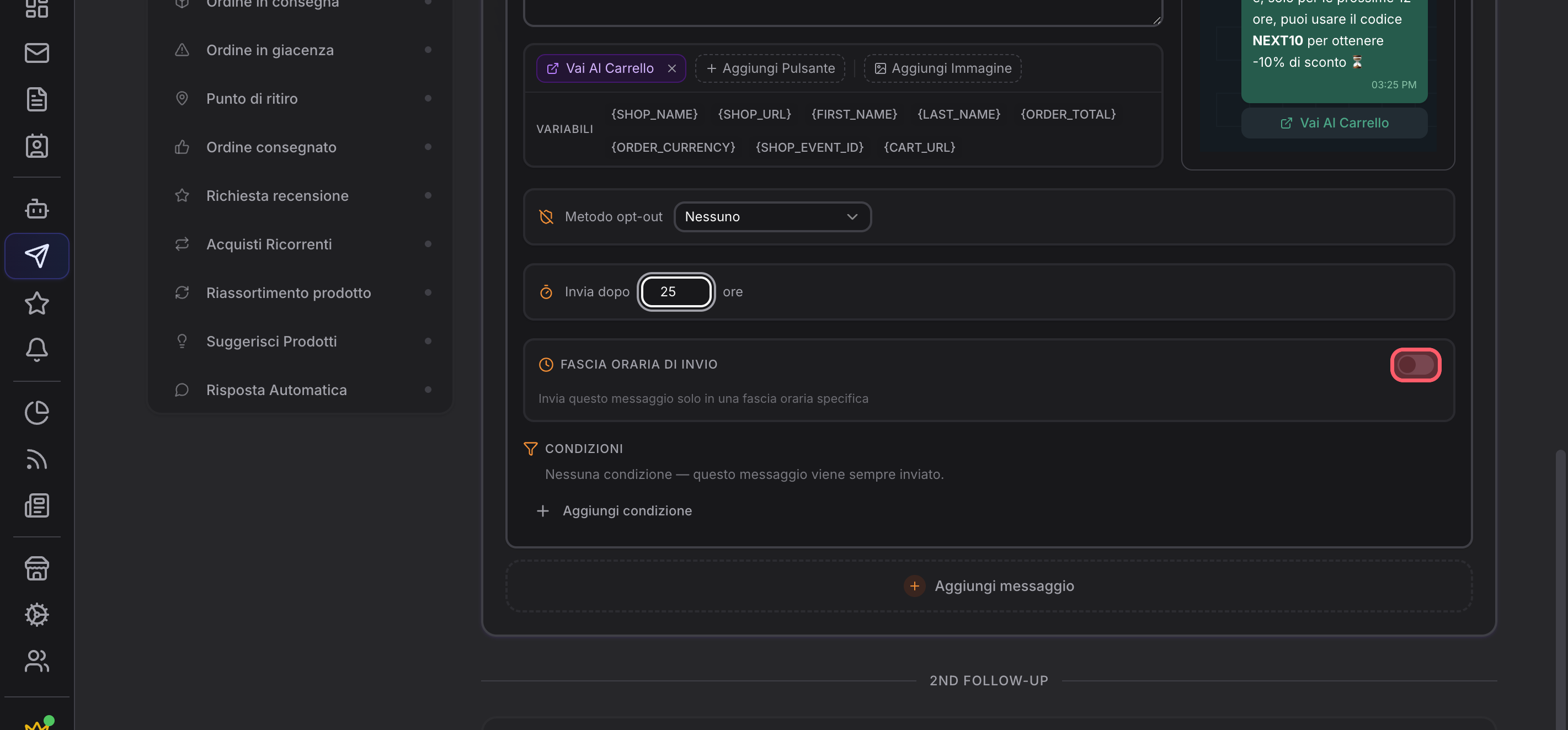Image resolution: width=1568 pixels, height=730 pixels.
Task: Click Aggiungi Immagine button
Action: [x=943, y=68]
